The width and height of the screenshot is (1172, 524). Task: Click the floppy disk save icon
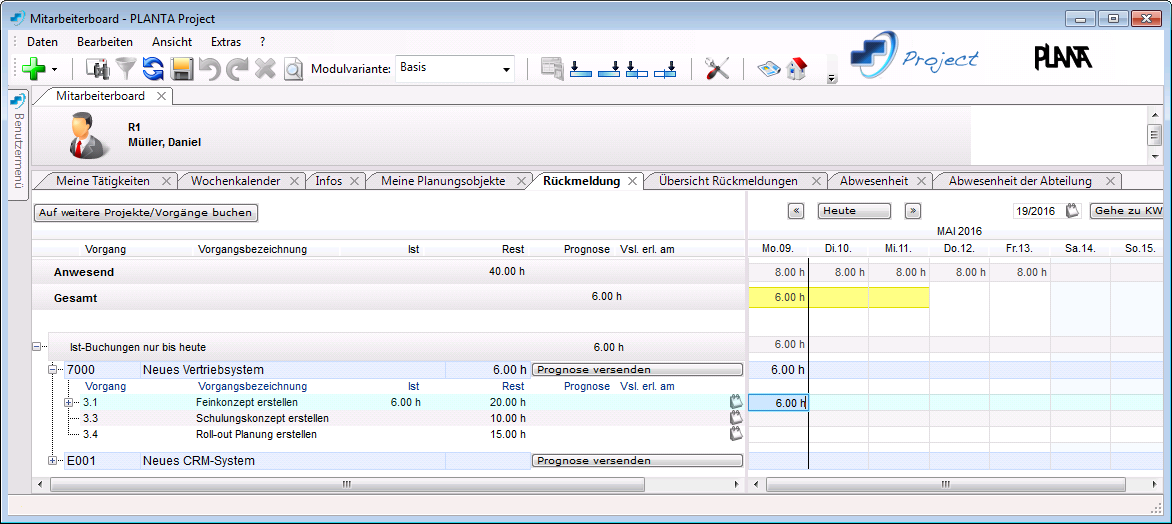(182, 69)
